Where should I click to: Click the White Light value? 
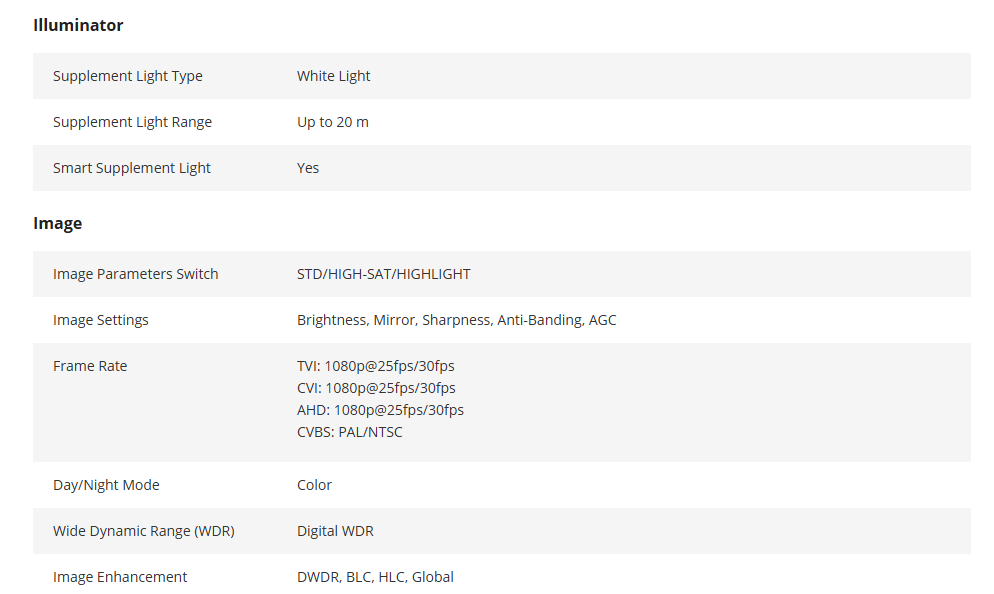(x=333, y=76)
